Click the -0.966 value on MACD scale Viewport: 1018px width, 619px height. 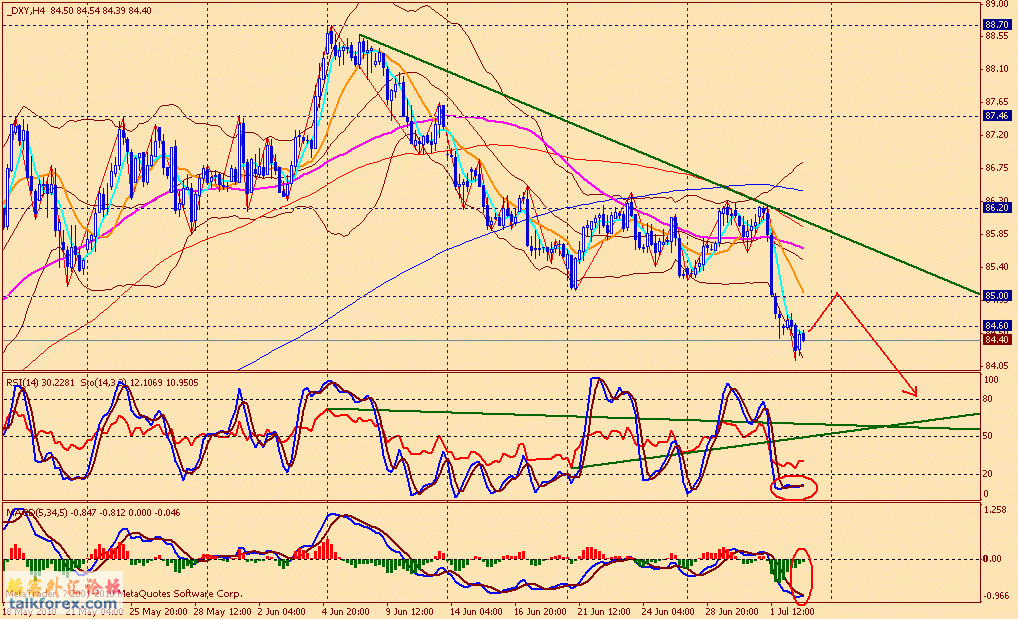pyautogui.click(x=995, y=595)
